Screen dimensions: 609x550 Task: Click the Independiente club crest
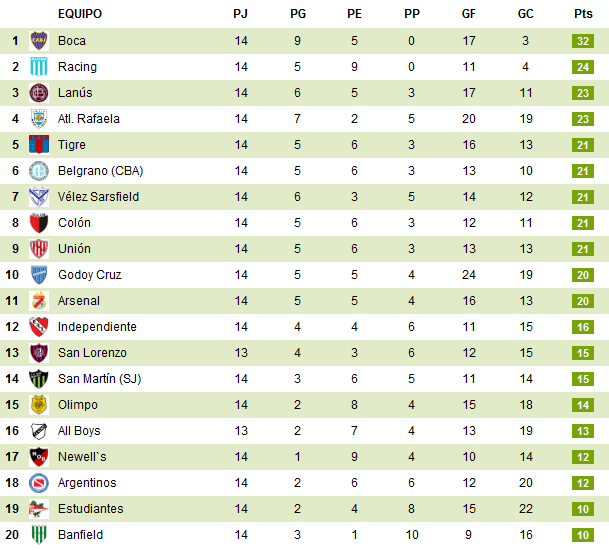(39, 327)
